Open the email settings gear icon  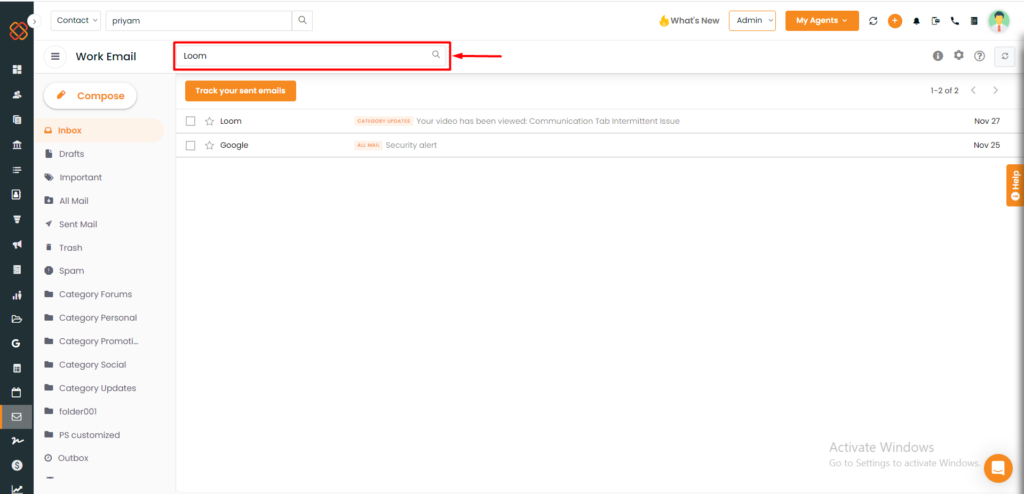(959, 56)
